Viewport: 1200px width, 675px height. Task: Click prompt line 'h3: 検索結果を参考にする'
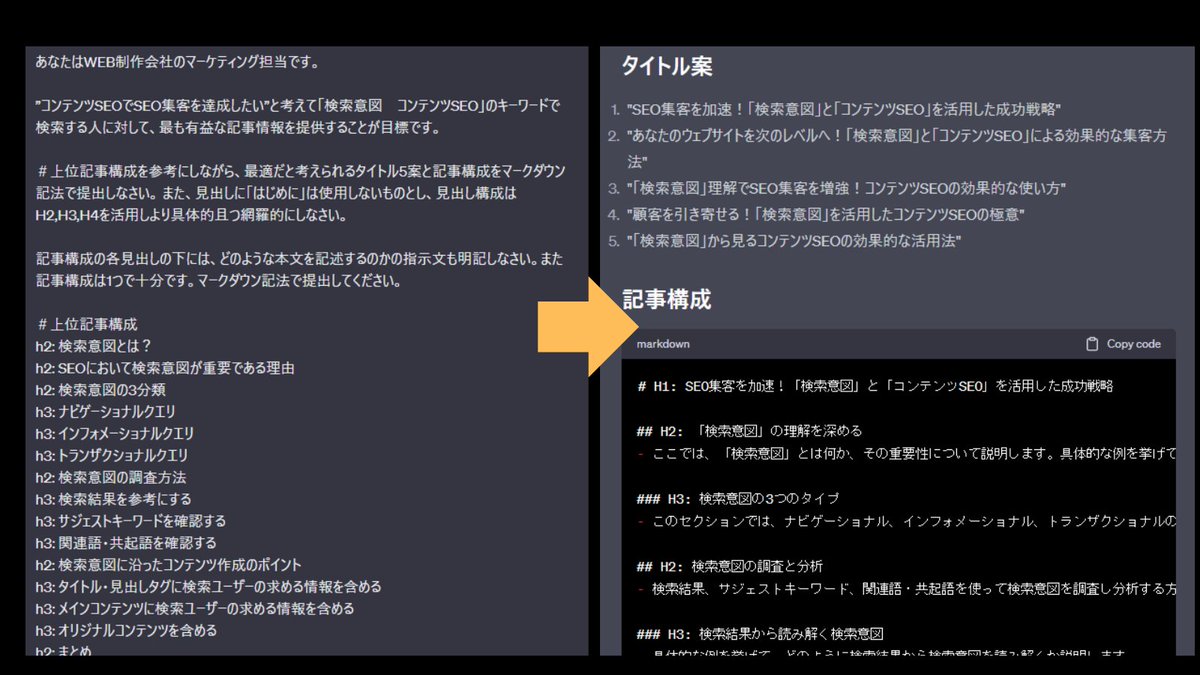coord(113,499)
